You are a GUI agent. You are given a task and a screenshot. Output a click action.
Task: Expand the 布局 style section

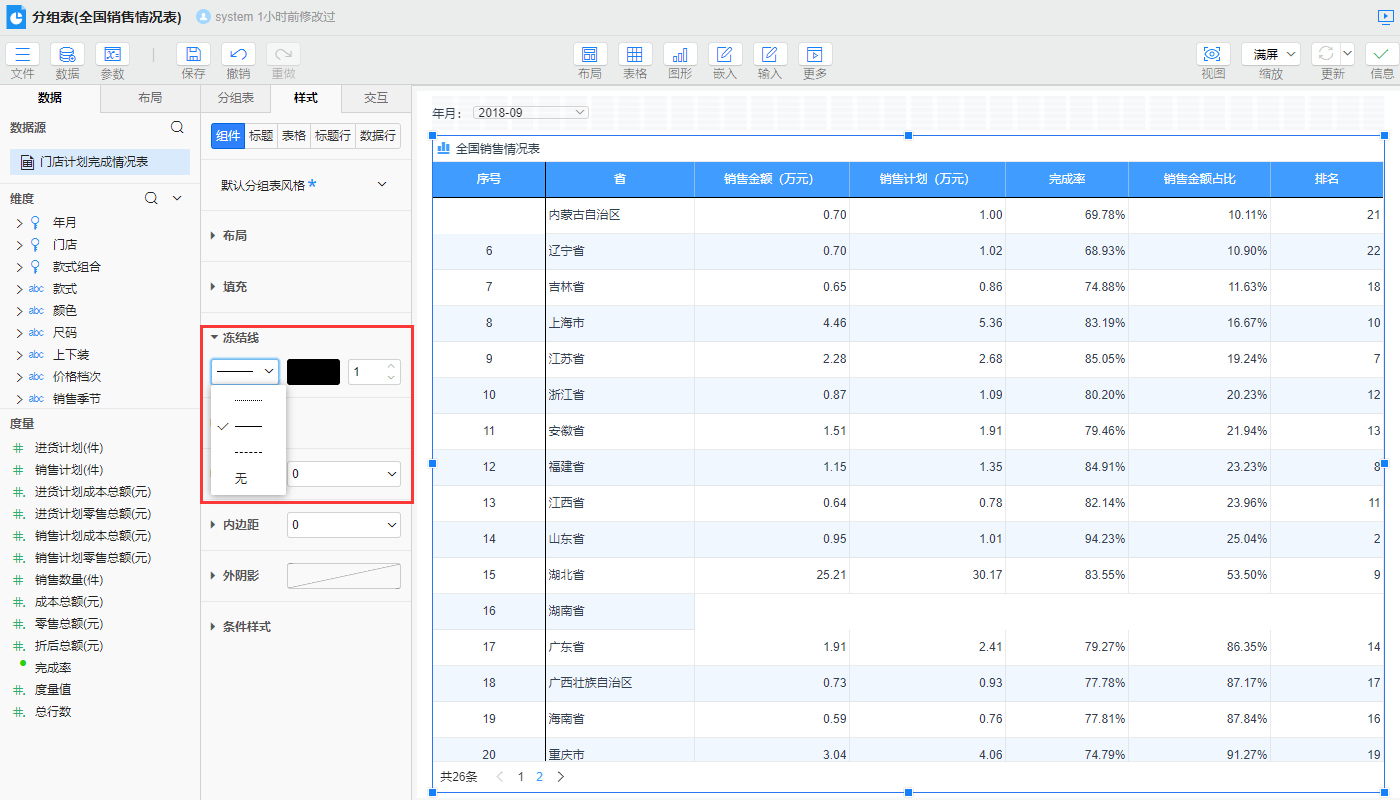pyautogui.click(x=234, y=236)
